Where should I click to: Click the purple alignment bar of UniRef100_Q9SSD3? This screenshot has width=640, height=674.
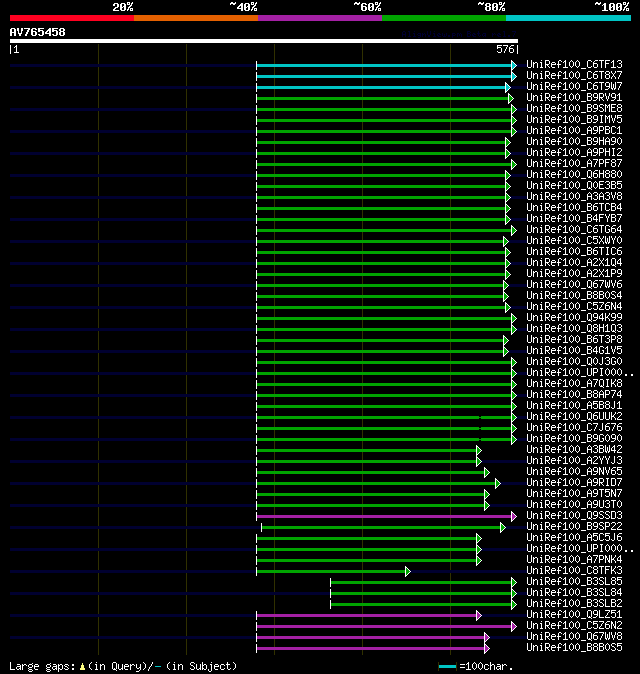click(384, 517)
